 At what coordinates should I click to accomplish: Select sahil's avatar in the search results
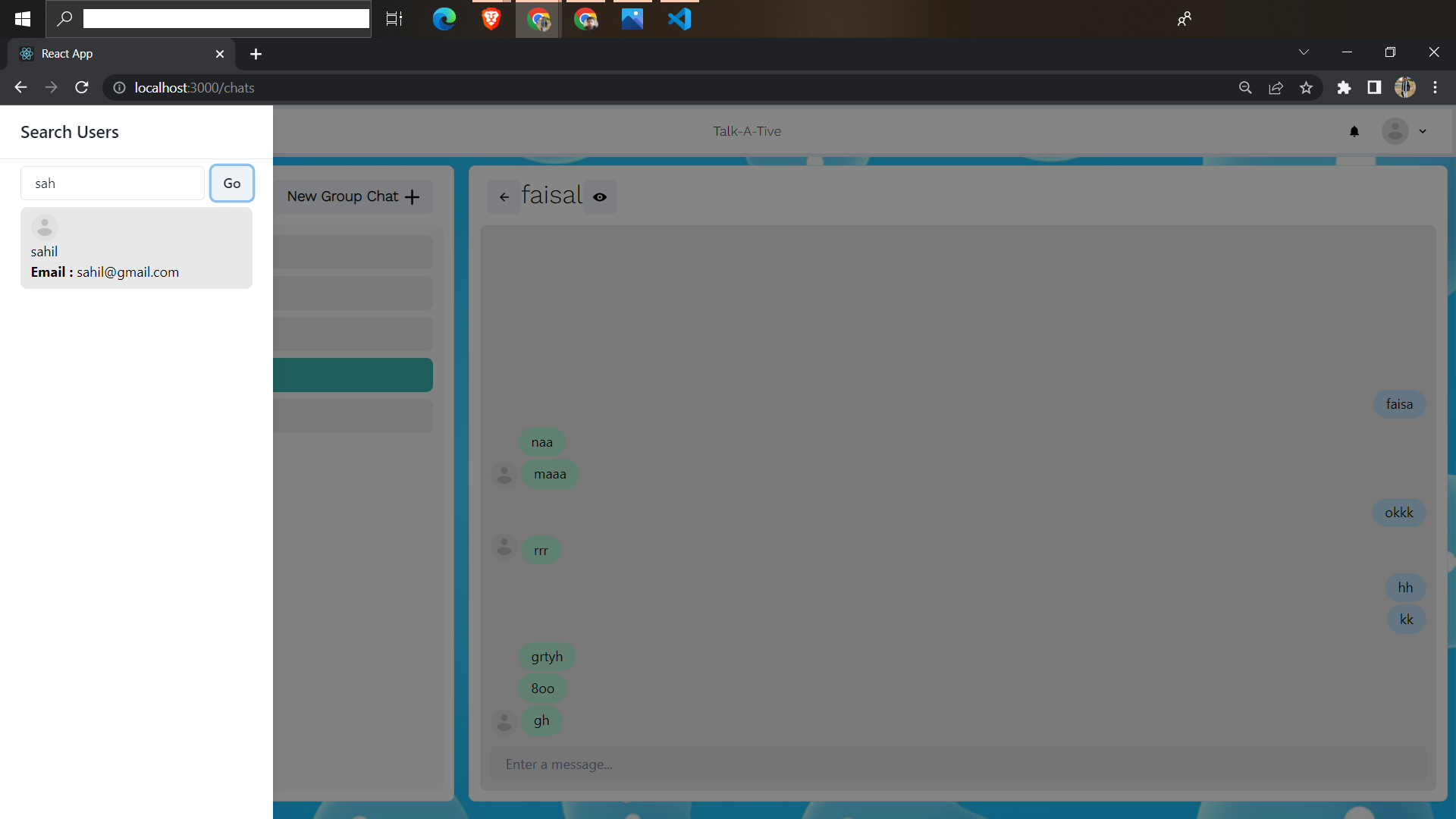click(x=45, y=227)
